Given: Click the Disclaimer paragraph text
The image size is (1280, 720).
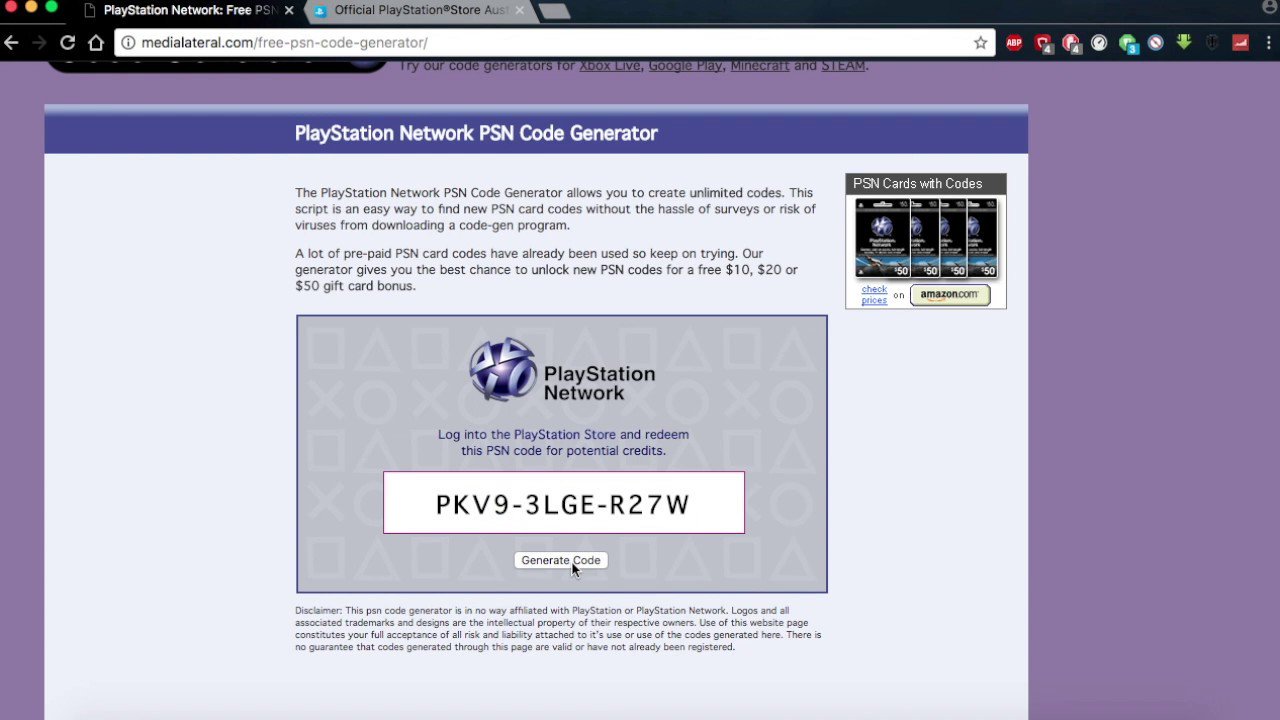Looking at the screenshot, I should click(x=558, y=629).
